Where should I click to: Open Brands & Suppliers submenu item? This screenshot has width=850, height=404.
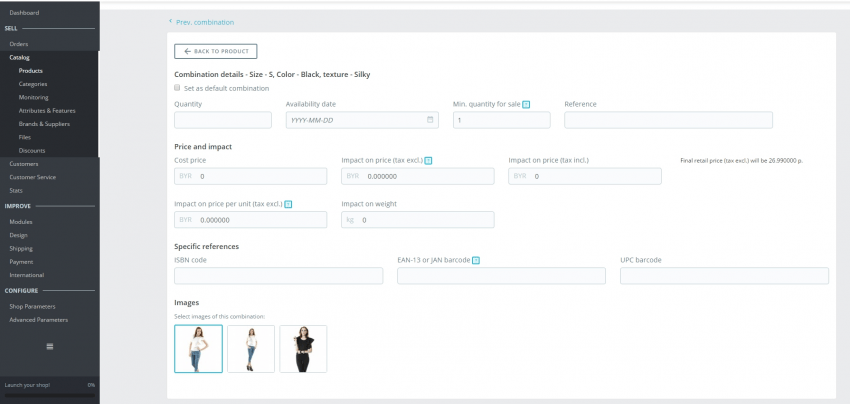click(44, 124)
